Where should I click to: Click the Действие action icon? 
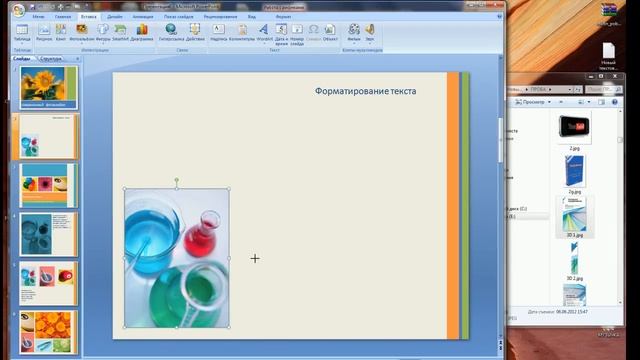[x=195, y=33]
